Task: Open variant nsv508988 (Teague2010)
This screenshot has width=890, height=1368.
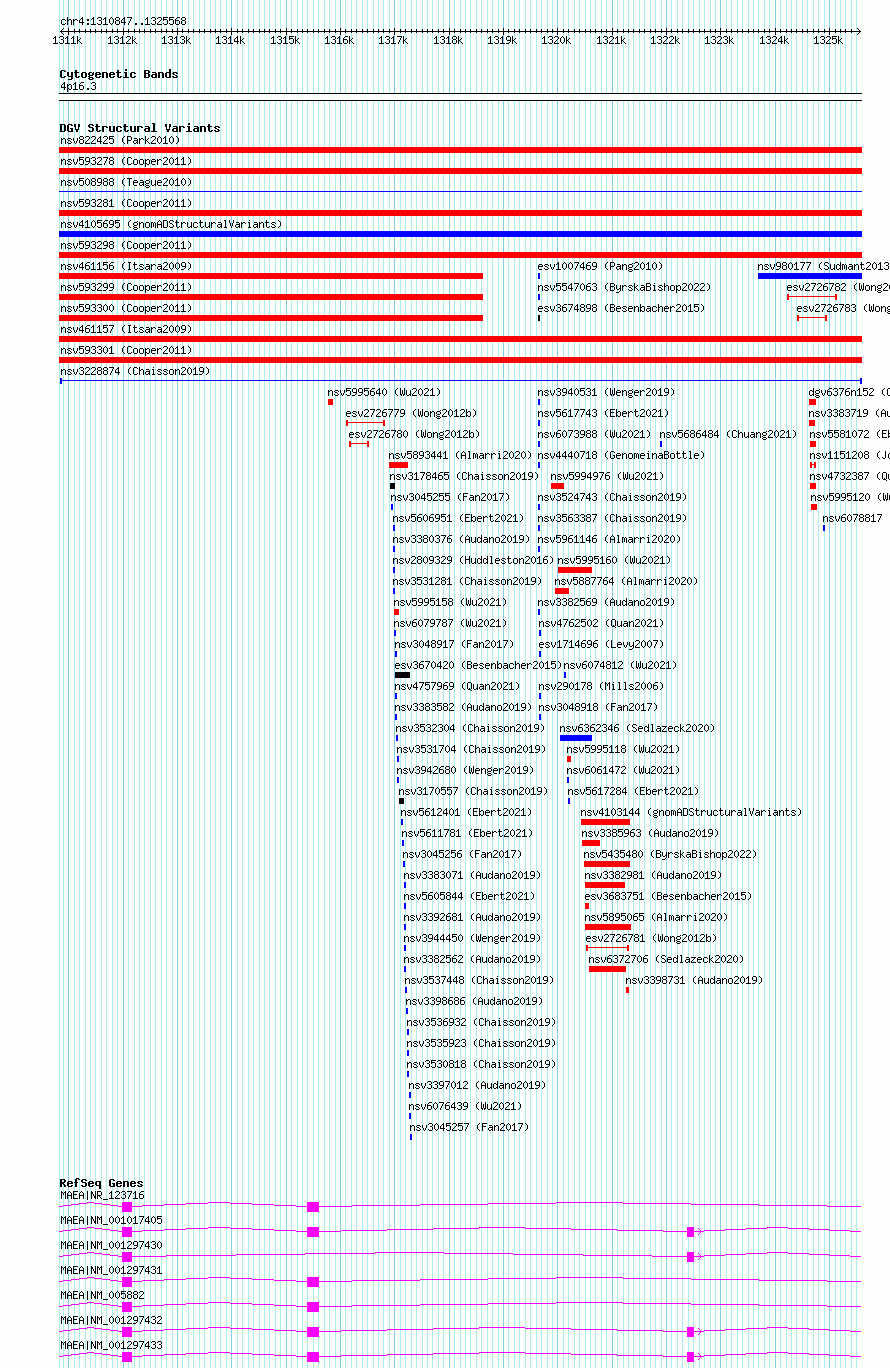Action: pos(126,182)
